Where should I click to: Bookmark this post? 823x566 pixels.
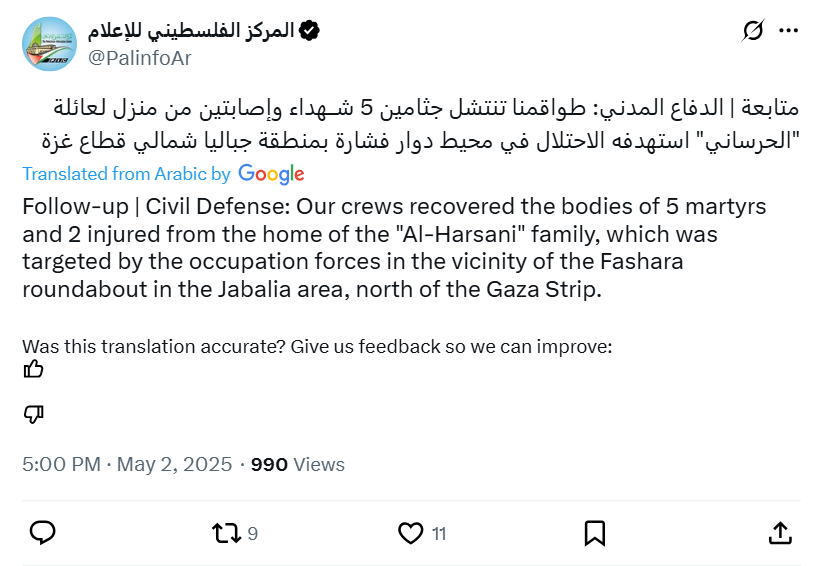594,533
